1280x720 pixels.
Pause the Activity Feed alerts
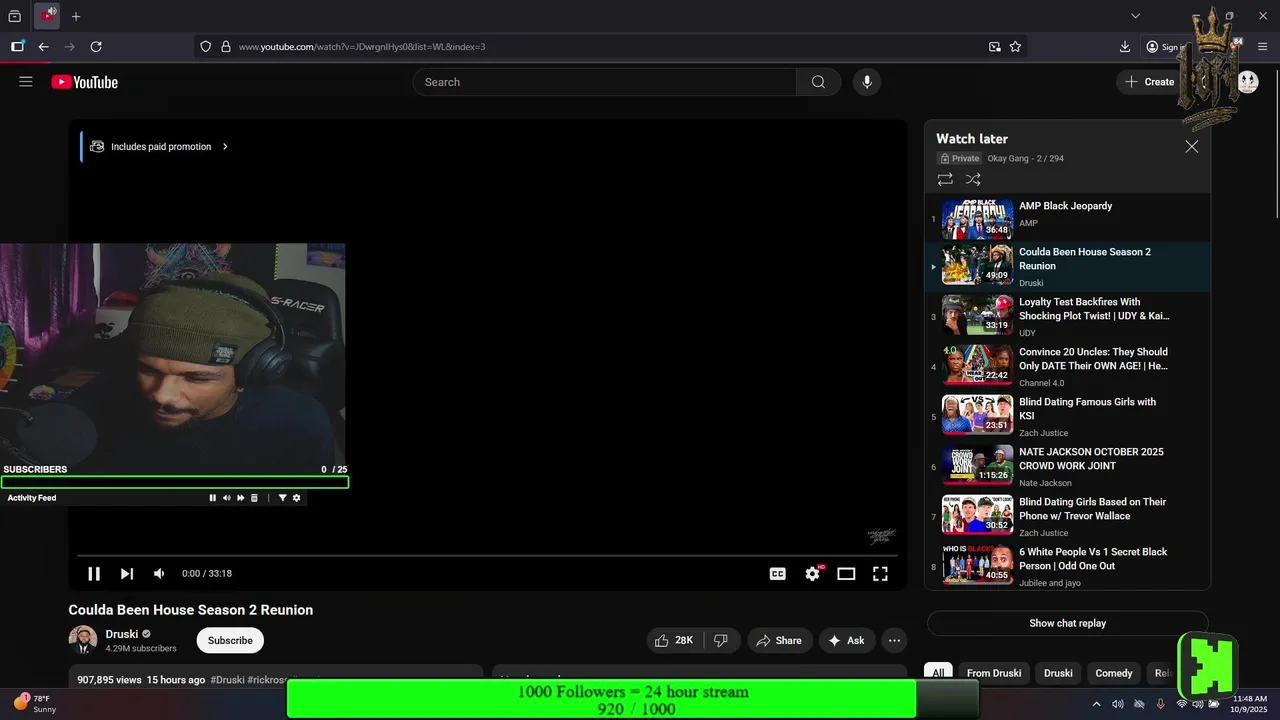tap(212, 498)
